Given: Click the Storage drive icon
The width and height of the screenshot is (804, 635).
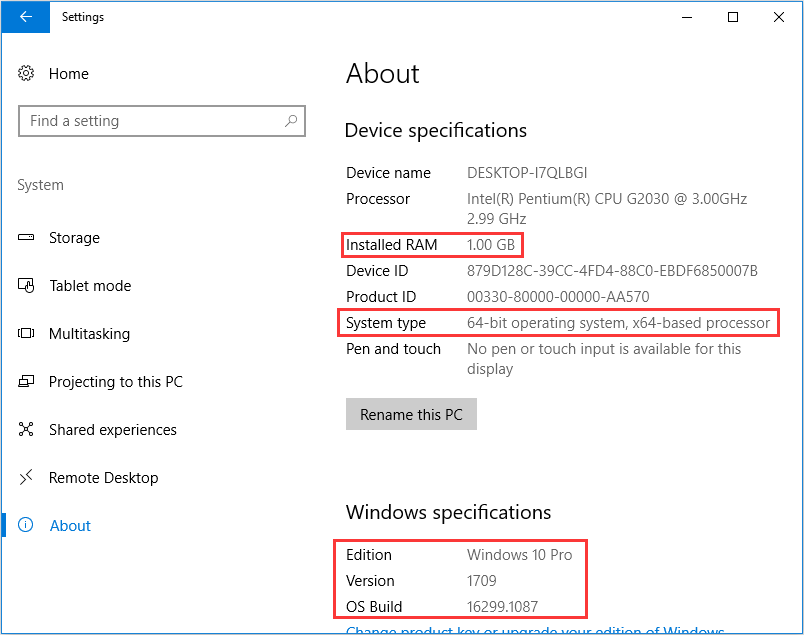Looking at the screenshot, I should tap(26, 237).
